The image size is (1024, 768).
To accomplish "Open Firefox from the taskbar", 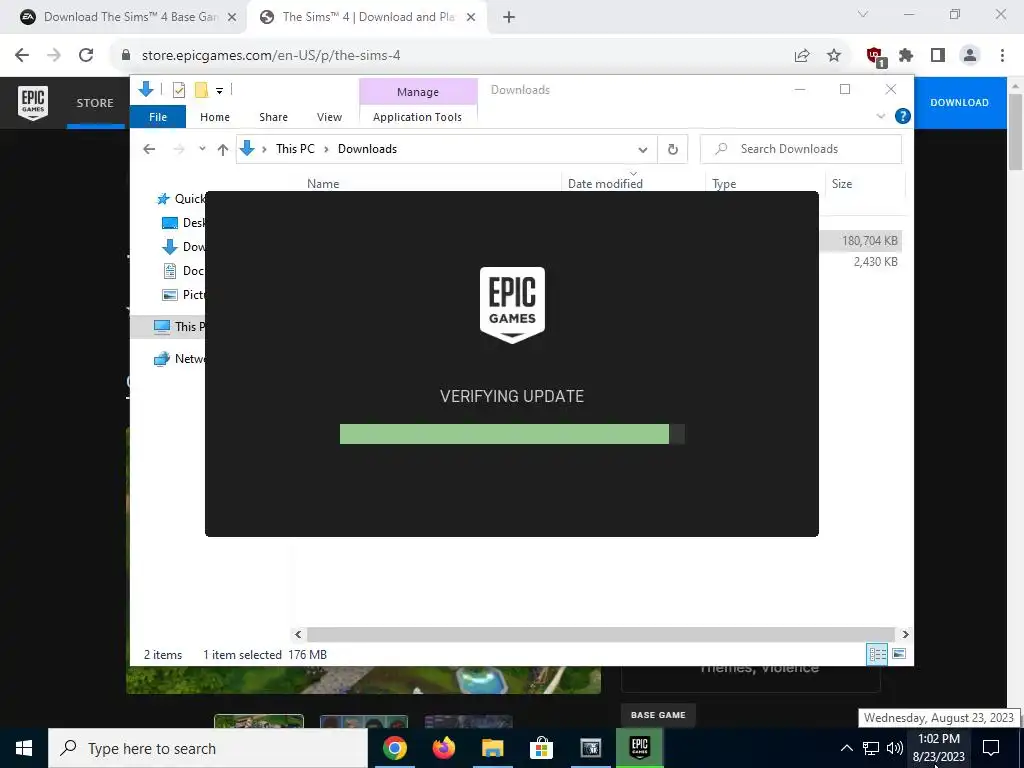I will (444, 748).
